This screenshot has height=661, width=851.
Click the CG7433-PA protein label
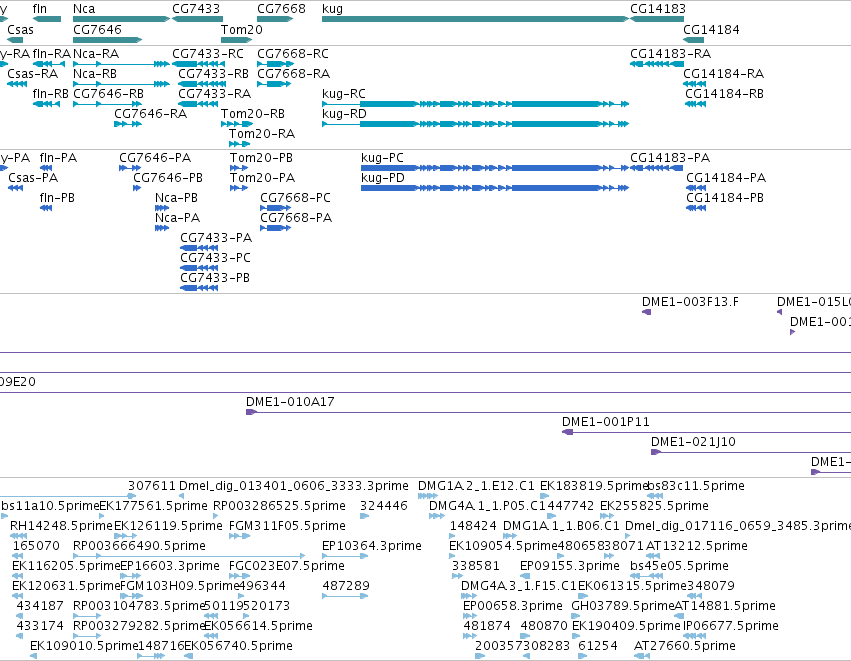[x=216, y=238]
